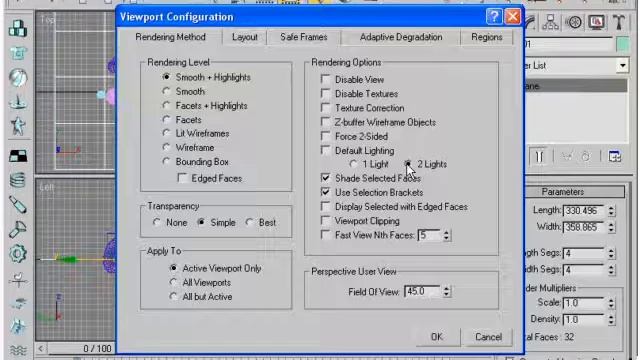The image size is (640, 360).
Task: Enable Force 2-Sided checkbox
Action: click(325, 136)
